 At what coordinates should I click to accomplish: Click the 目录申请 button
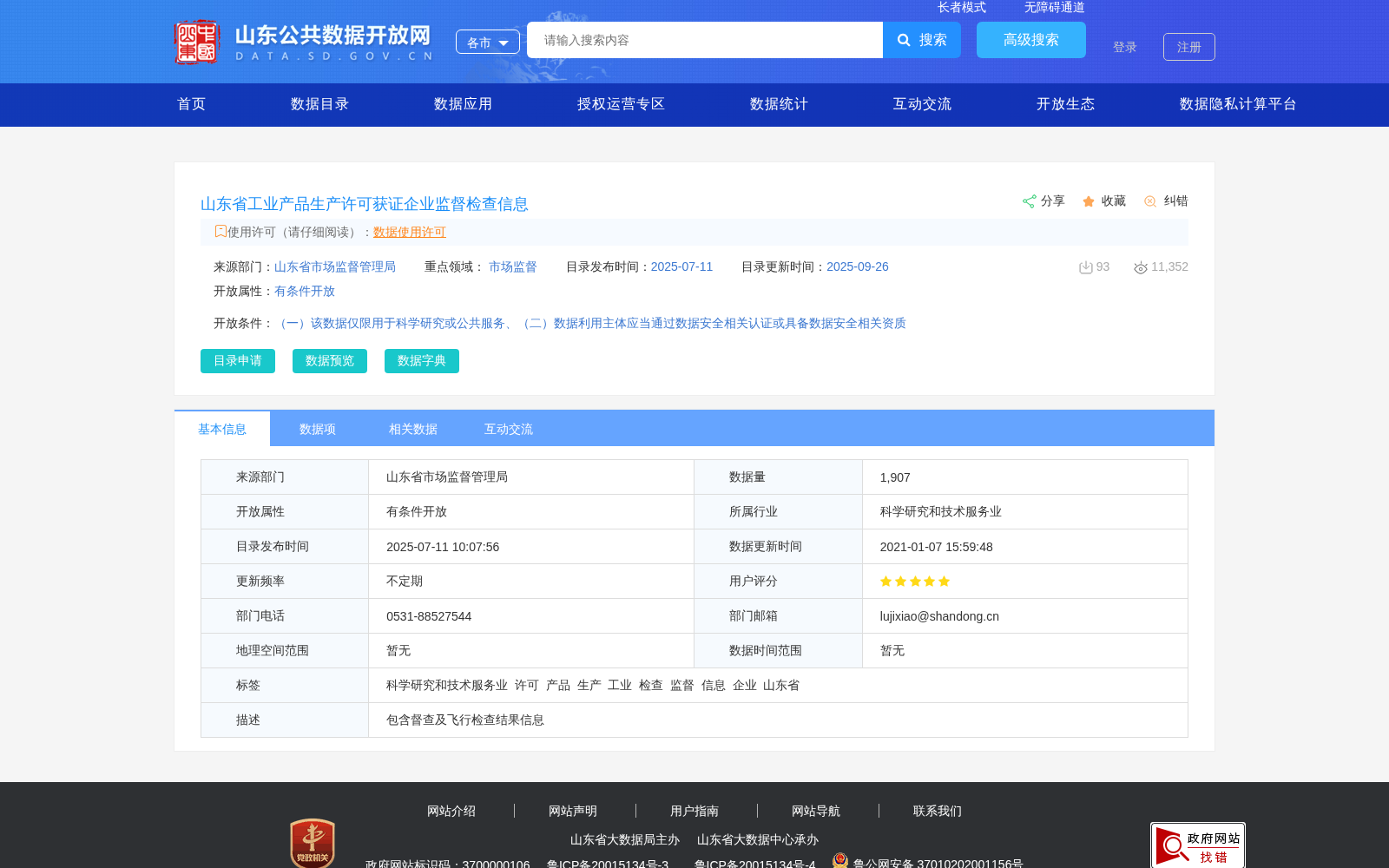point(238,361)
